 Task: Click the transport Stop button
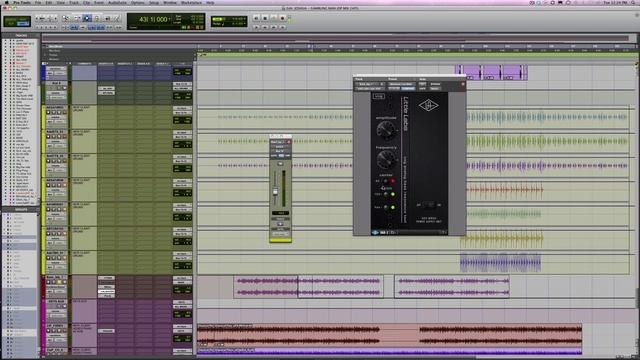pyautogui.click(x=265, y=18)
